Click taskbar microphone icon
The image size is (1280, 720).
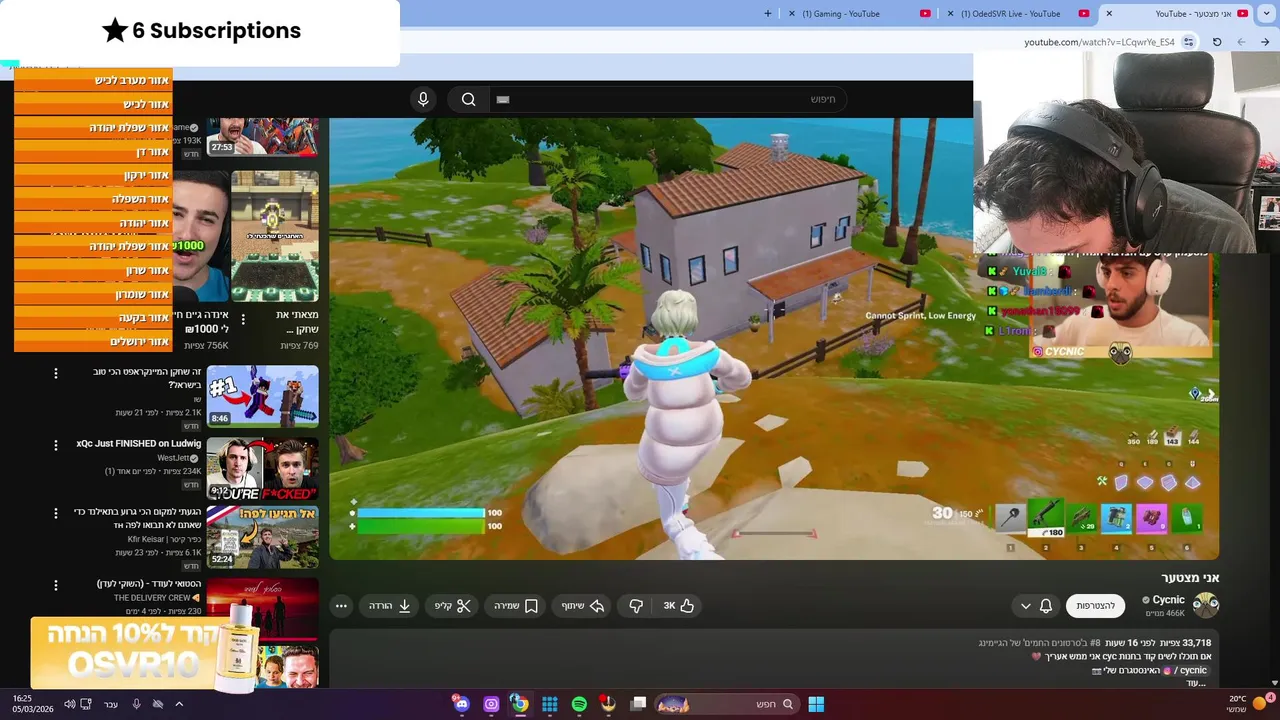coord(137,704)
